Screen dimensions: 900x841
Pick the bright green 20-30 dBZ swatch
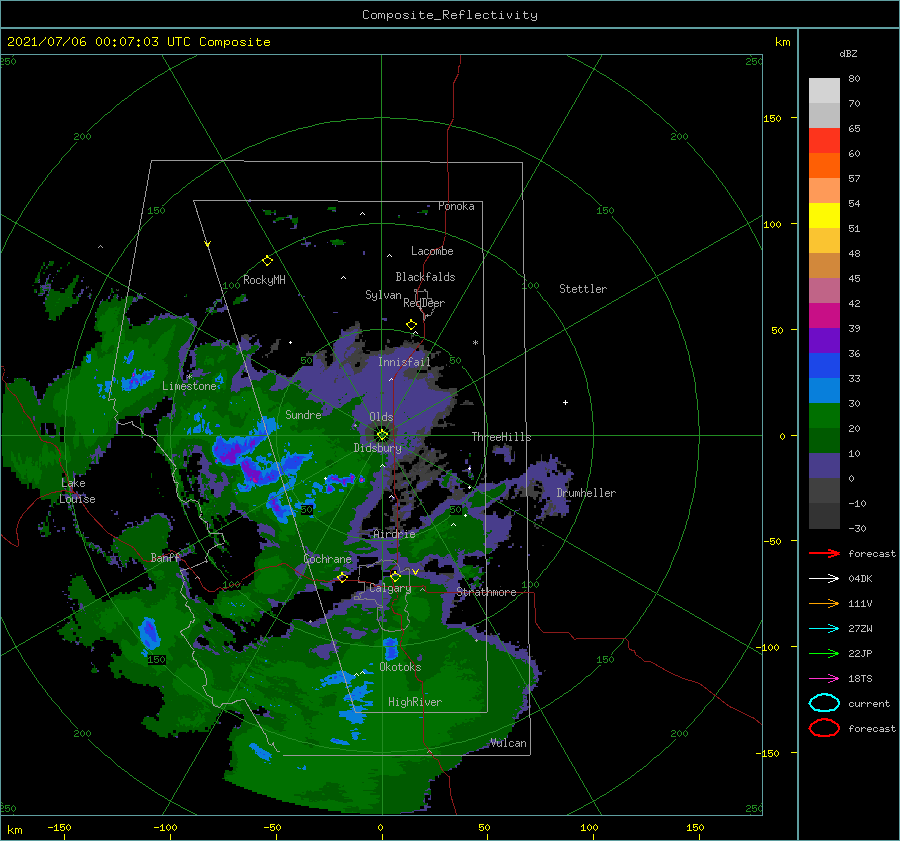[824, 415]
